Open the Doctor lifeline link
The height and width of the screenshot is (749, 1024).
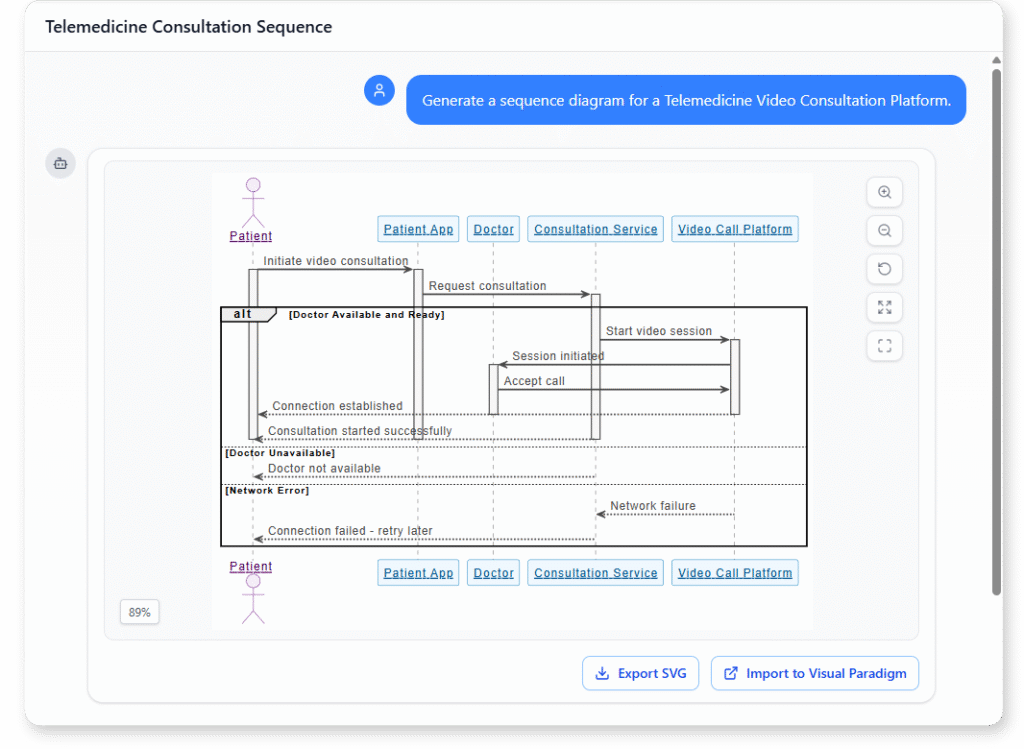pos(493,229)
